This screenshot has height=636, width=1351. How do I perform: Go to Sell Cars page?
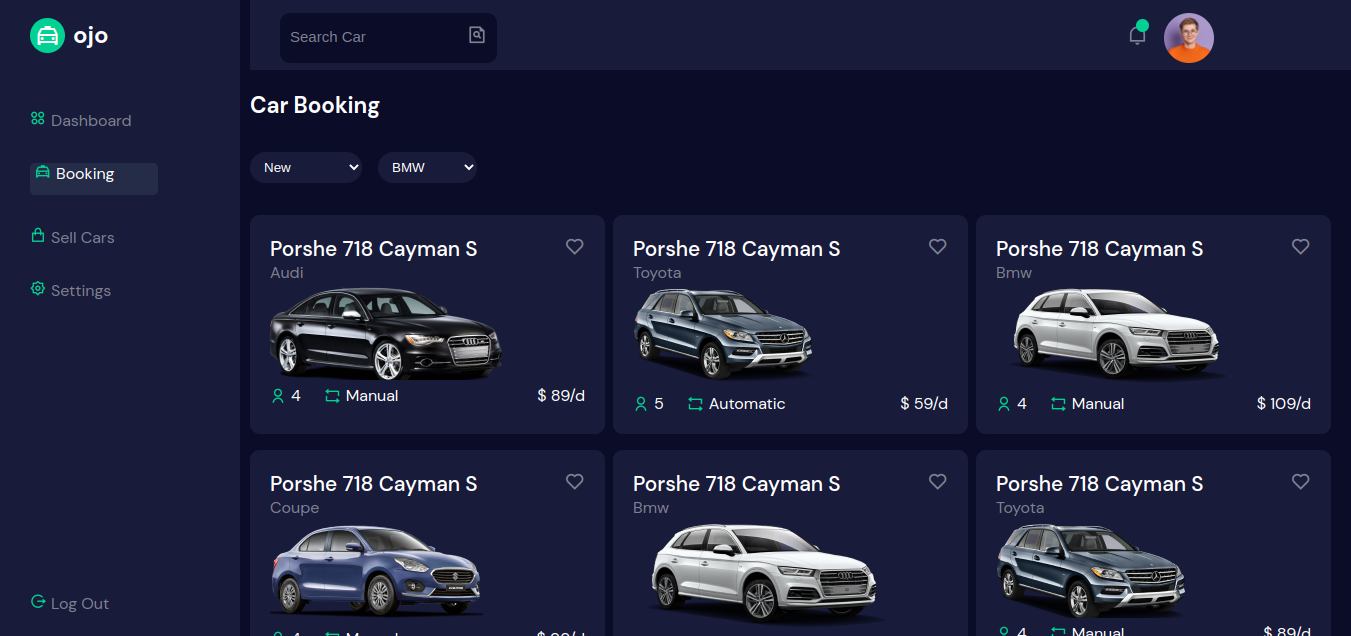73,237
